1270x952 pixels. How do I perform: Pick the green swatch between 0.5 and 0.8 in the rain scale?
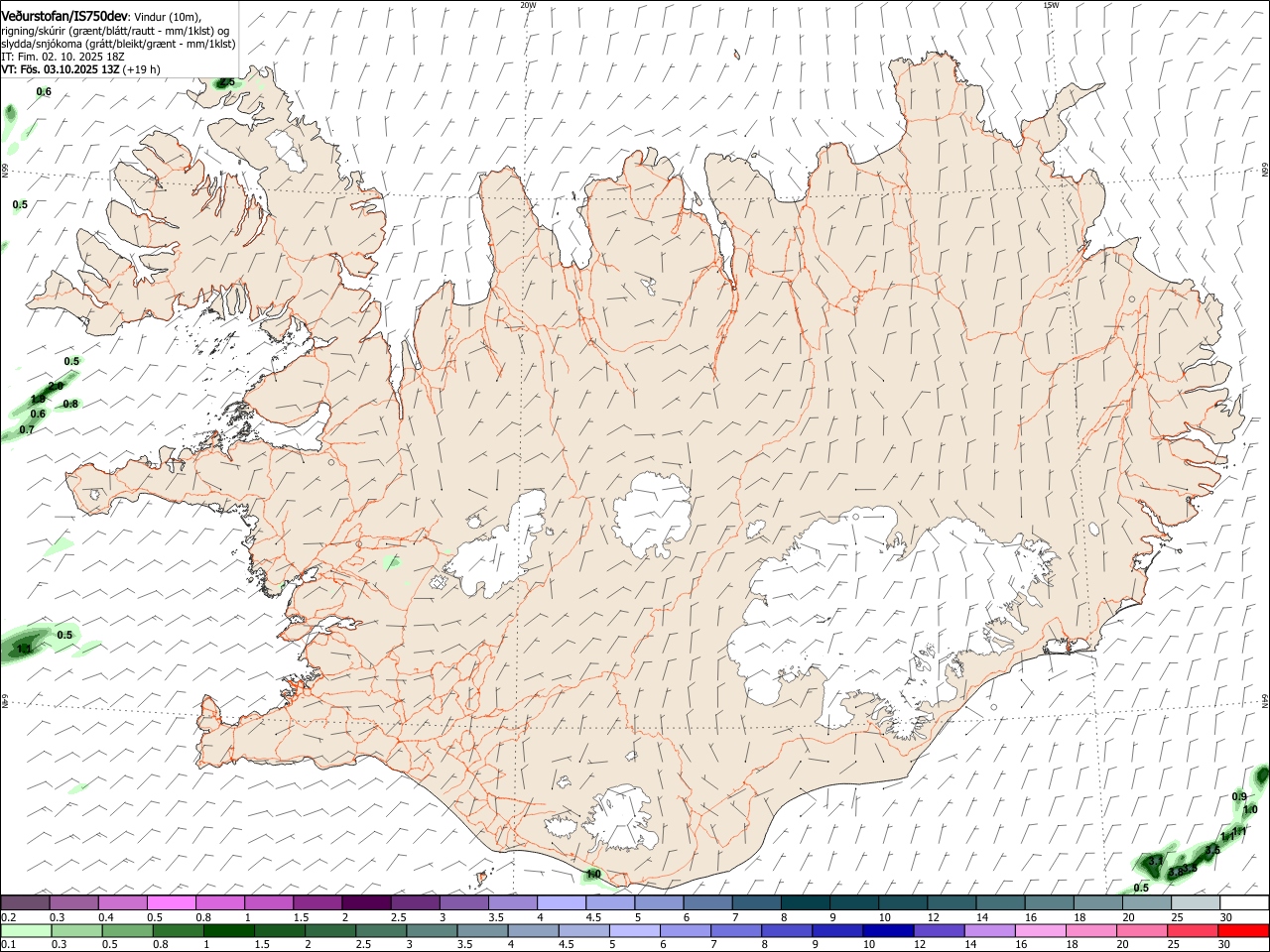(128, 931)
